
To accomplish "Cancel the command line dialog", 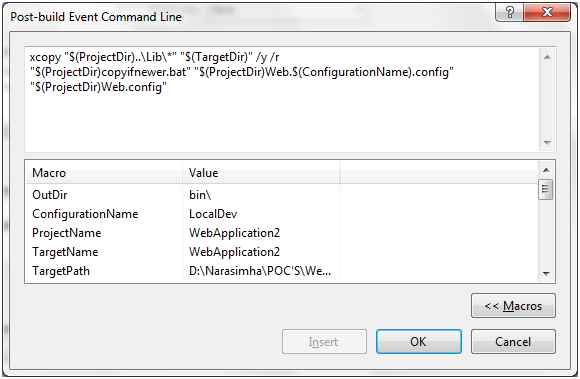I will (x=513, y=342).
